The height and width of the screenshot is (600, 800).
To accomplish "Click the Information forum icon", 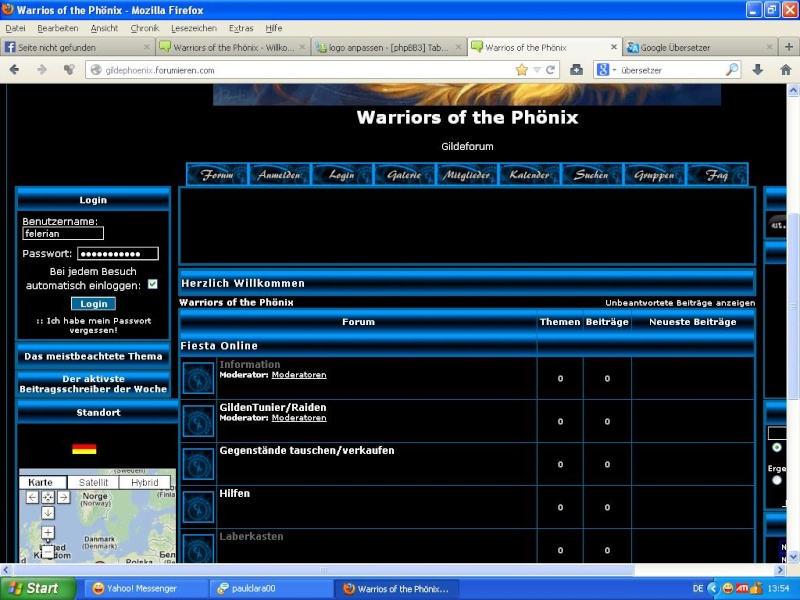I will click(198, 378).
